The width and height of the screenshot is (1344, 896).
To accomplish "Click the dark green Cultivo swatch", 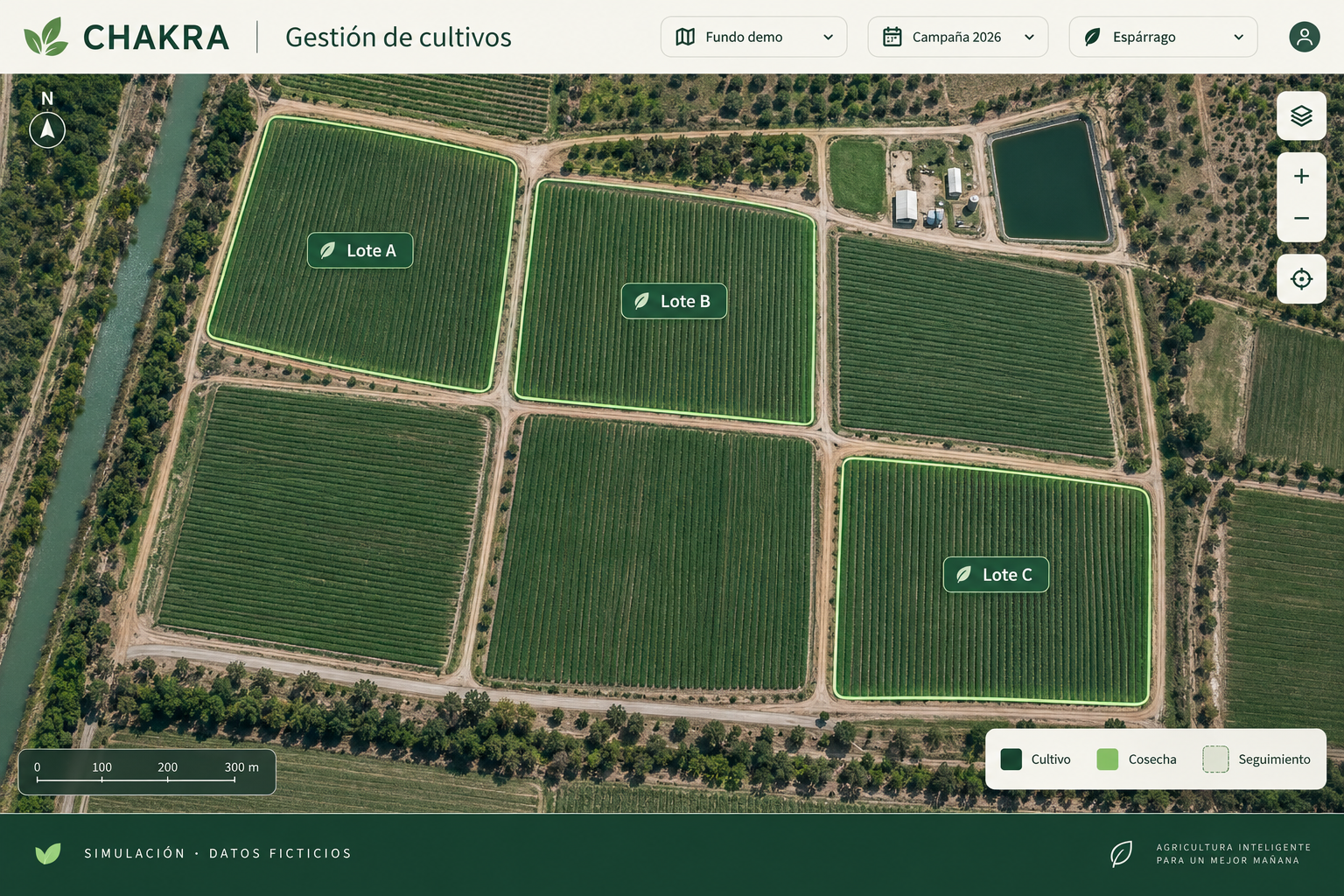I will (1011, 759).
